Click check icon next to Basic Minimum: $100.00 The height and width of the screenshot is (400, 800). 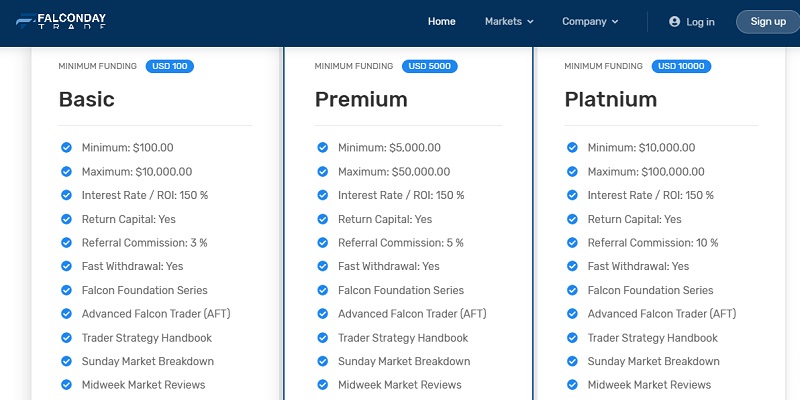[66, 147]
